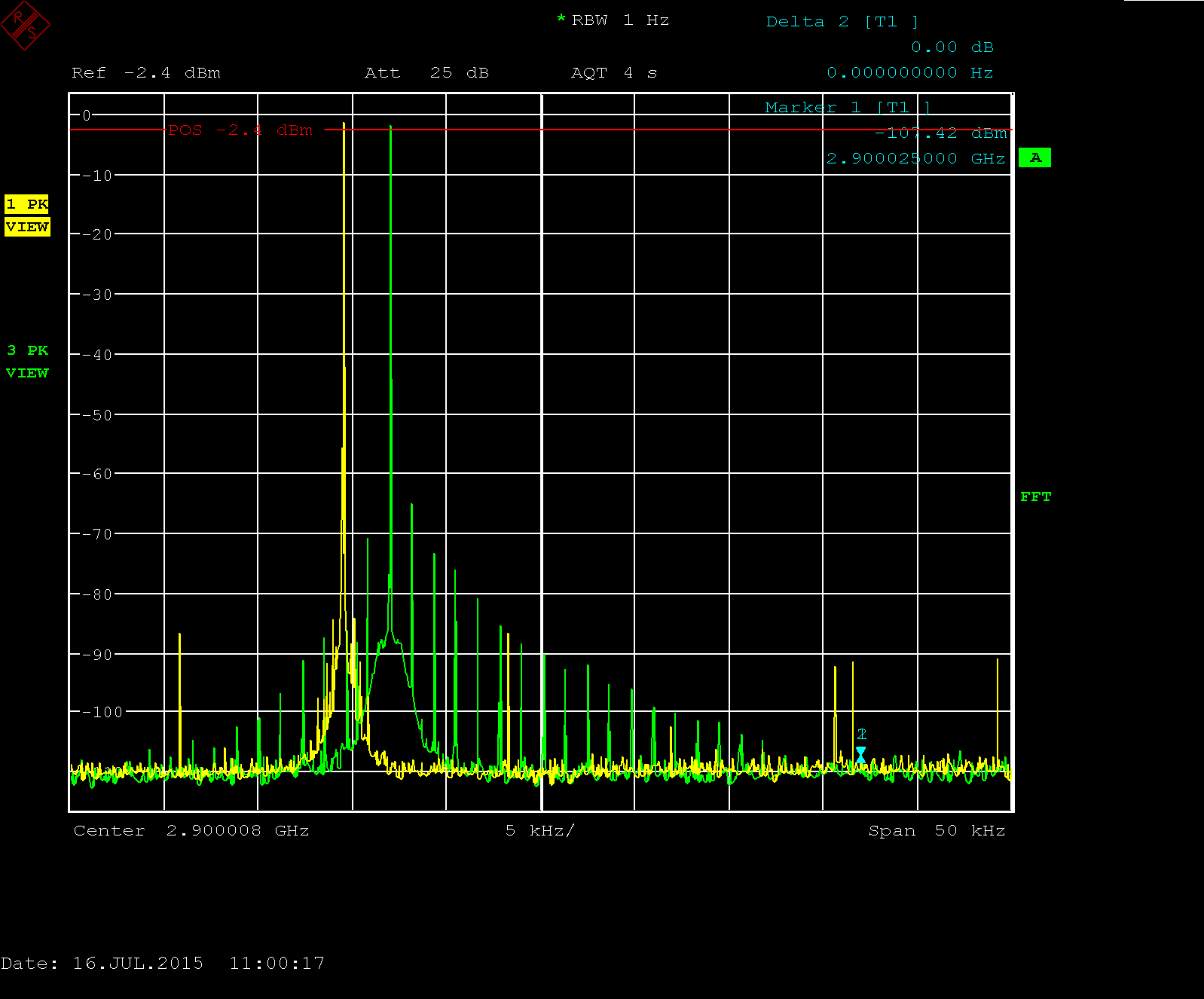Click the '1 PK' trace label
This screenshot has height=999, width=1204.
[26, 204]
